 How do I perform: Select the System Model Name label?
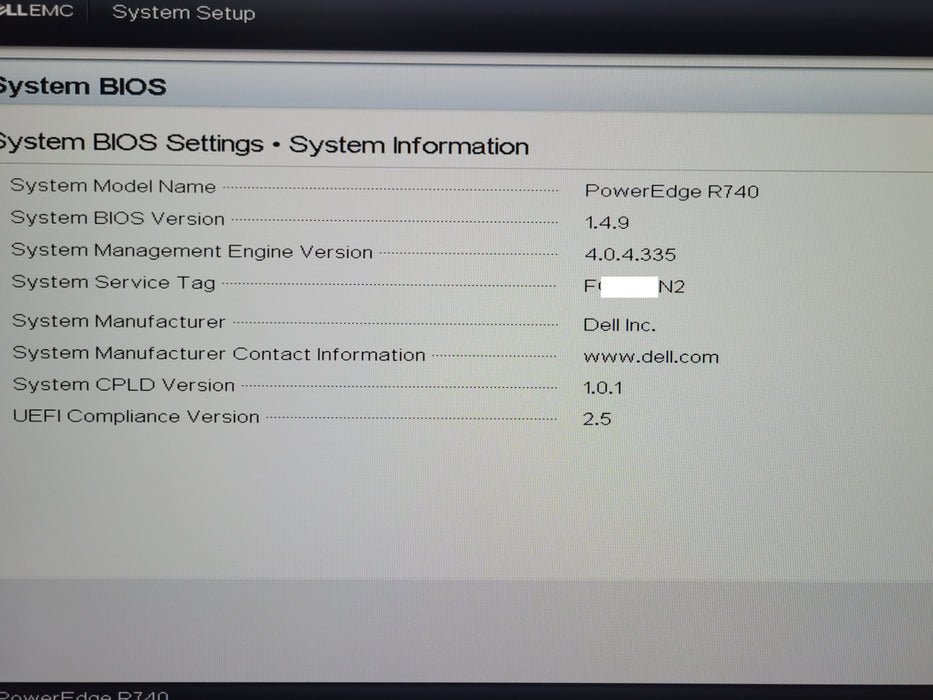coord(113,186)
